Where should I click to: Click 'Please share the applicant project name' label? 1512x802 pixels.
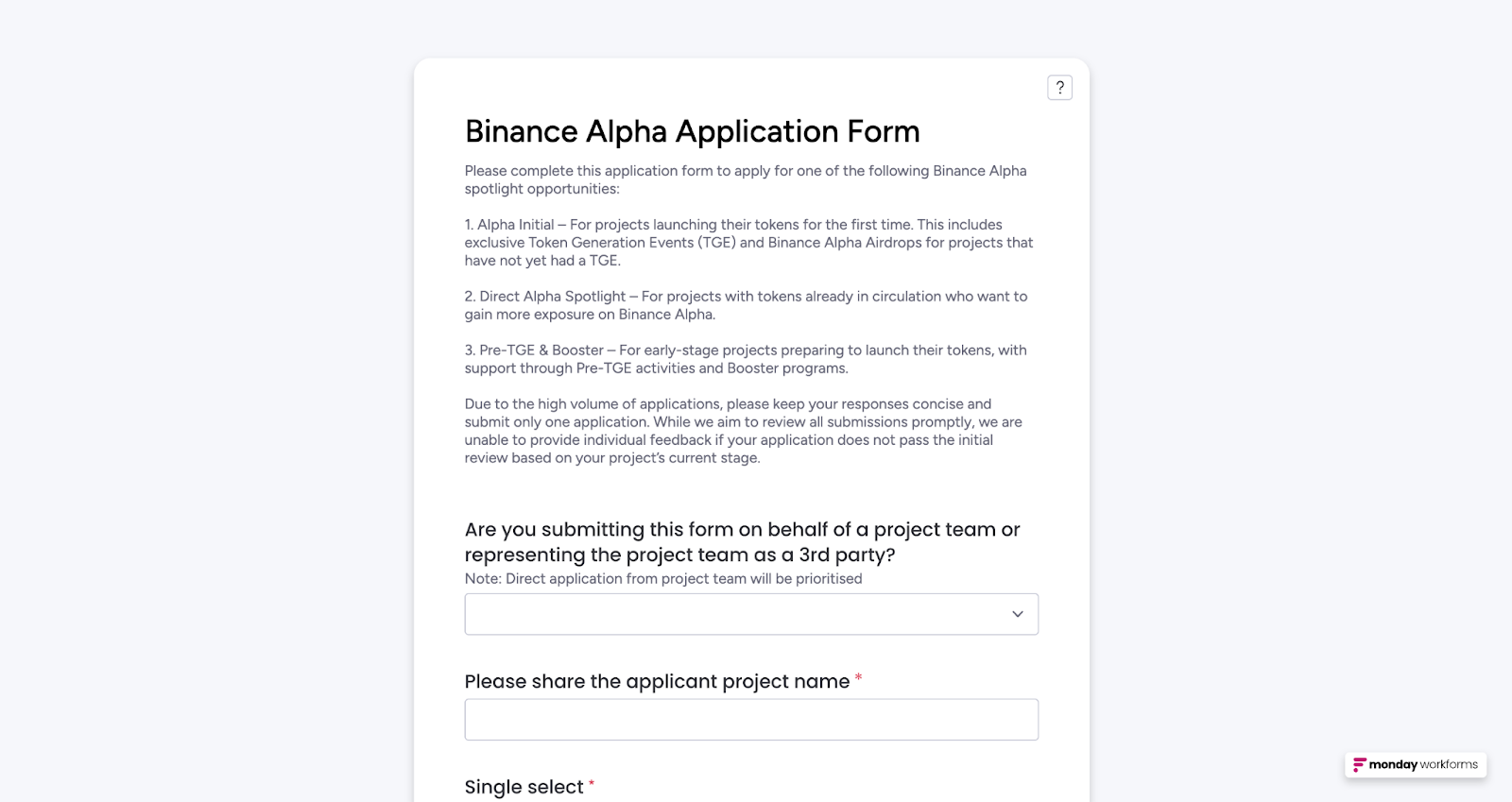657,681
